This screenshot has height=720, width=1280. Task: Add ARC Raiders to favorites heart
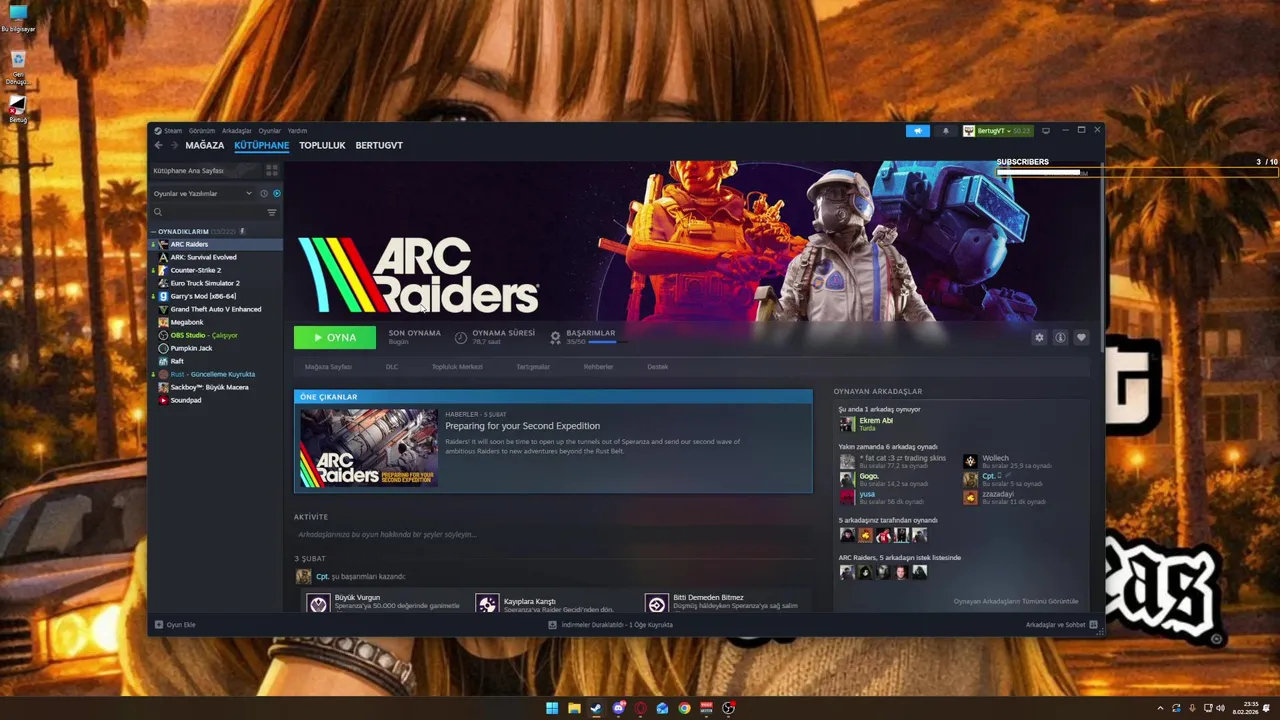[x=1081, y=338]
